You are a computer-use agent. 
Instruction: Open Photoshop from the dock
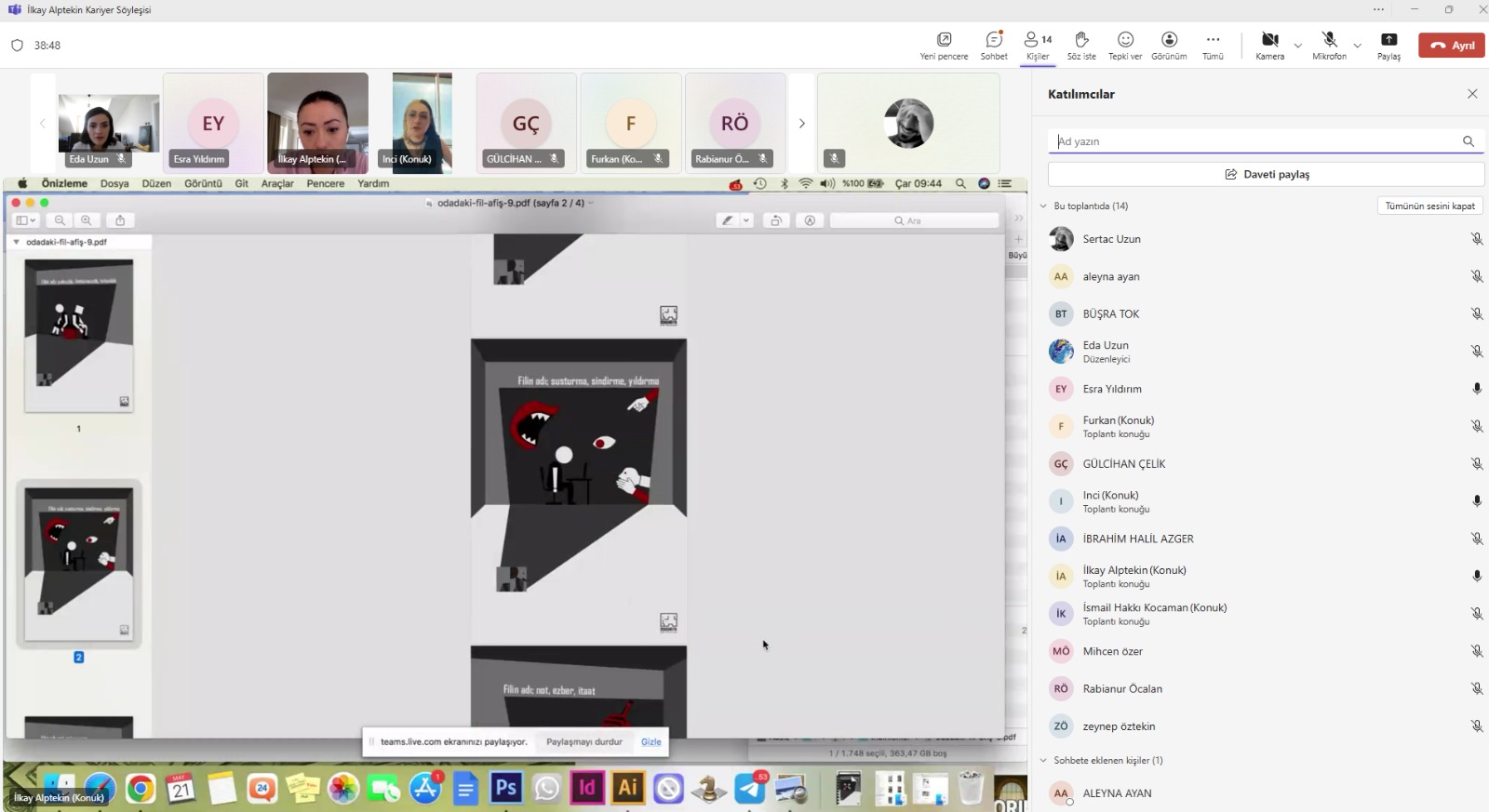coord(505,789)
